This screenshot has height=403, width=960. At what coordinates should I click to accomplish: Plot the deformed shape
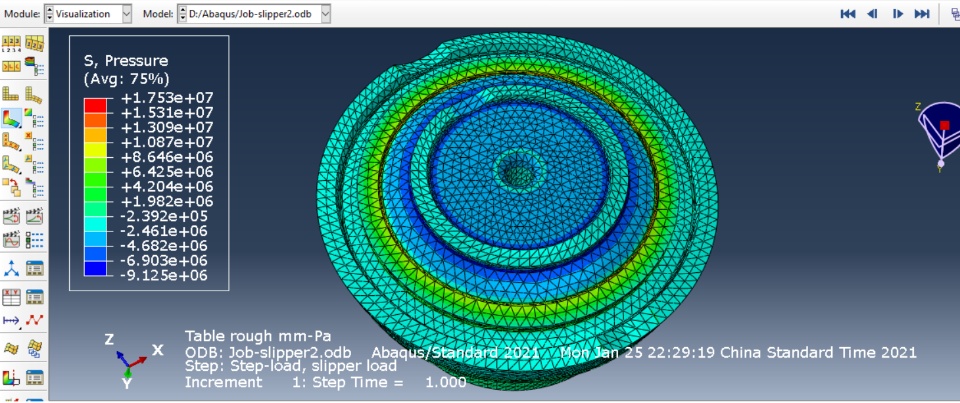pos(34,94)
